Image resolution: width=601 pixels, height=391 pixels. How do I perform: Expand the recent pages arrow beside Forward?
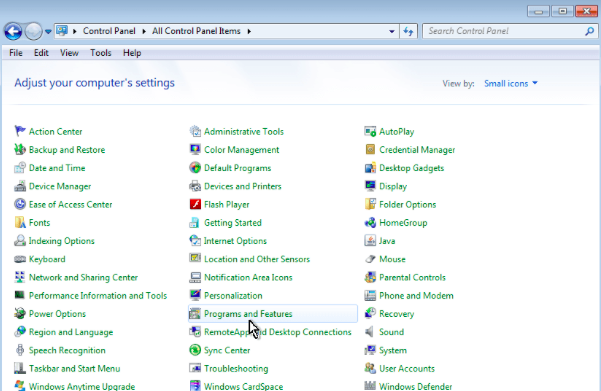(x=48, y=32)
